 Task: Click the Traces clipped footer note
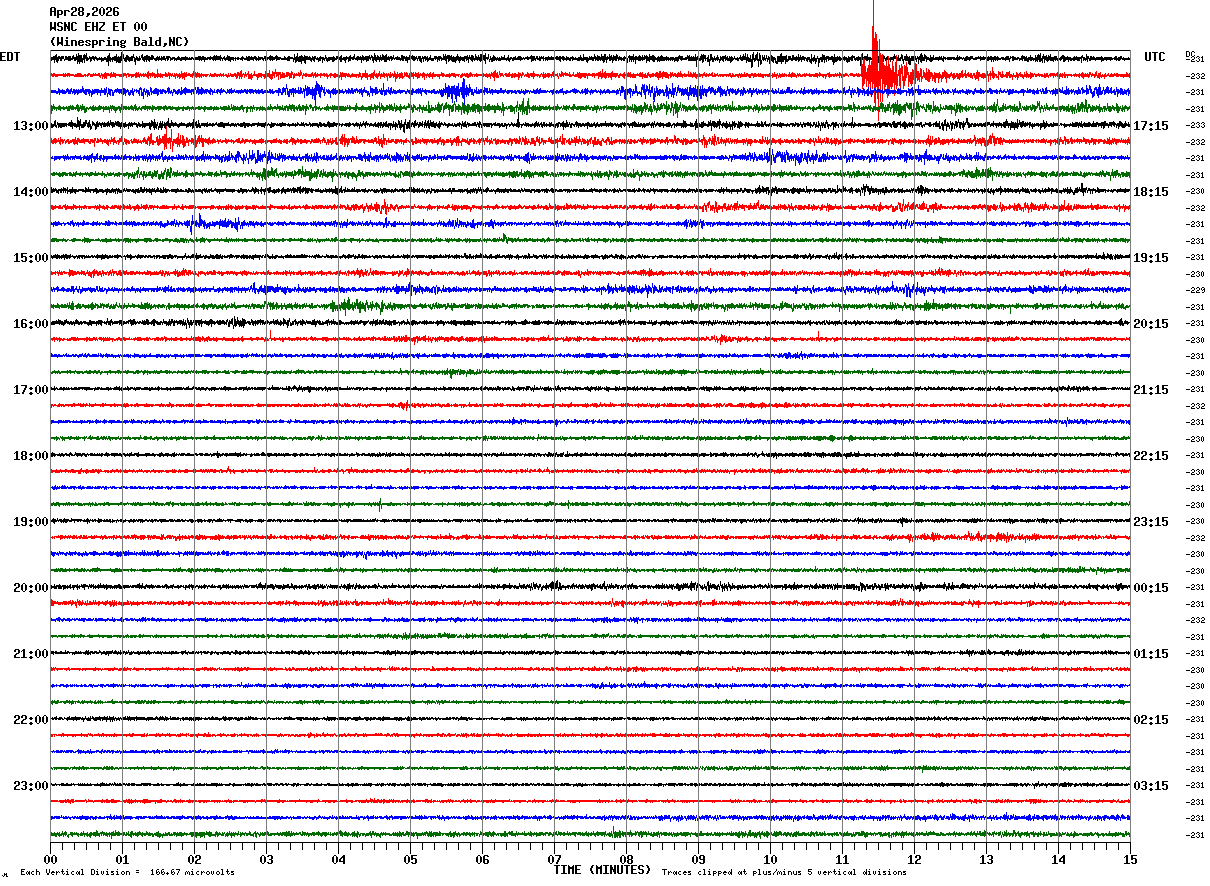pos(784,872)
